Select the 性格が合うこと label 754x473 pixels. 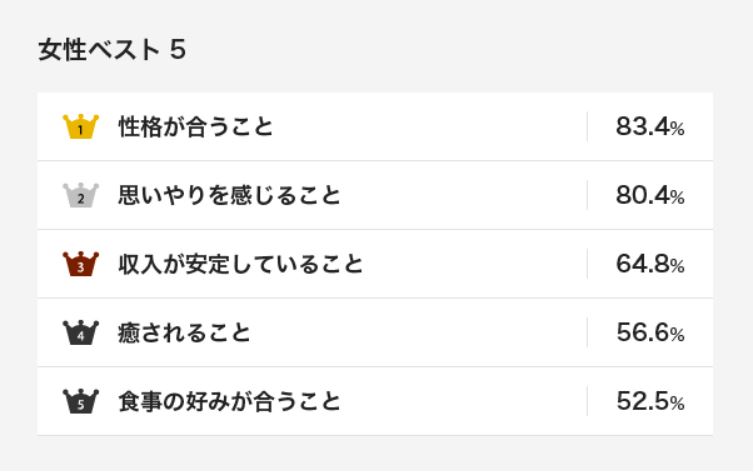pyautogui.click(x=195, y=127)
